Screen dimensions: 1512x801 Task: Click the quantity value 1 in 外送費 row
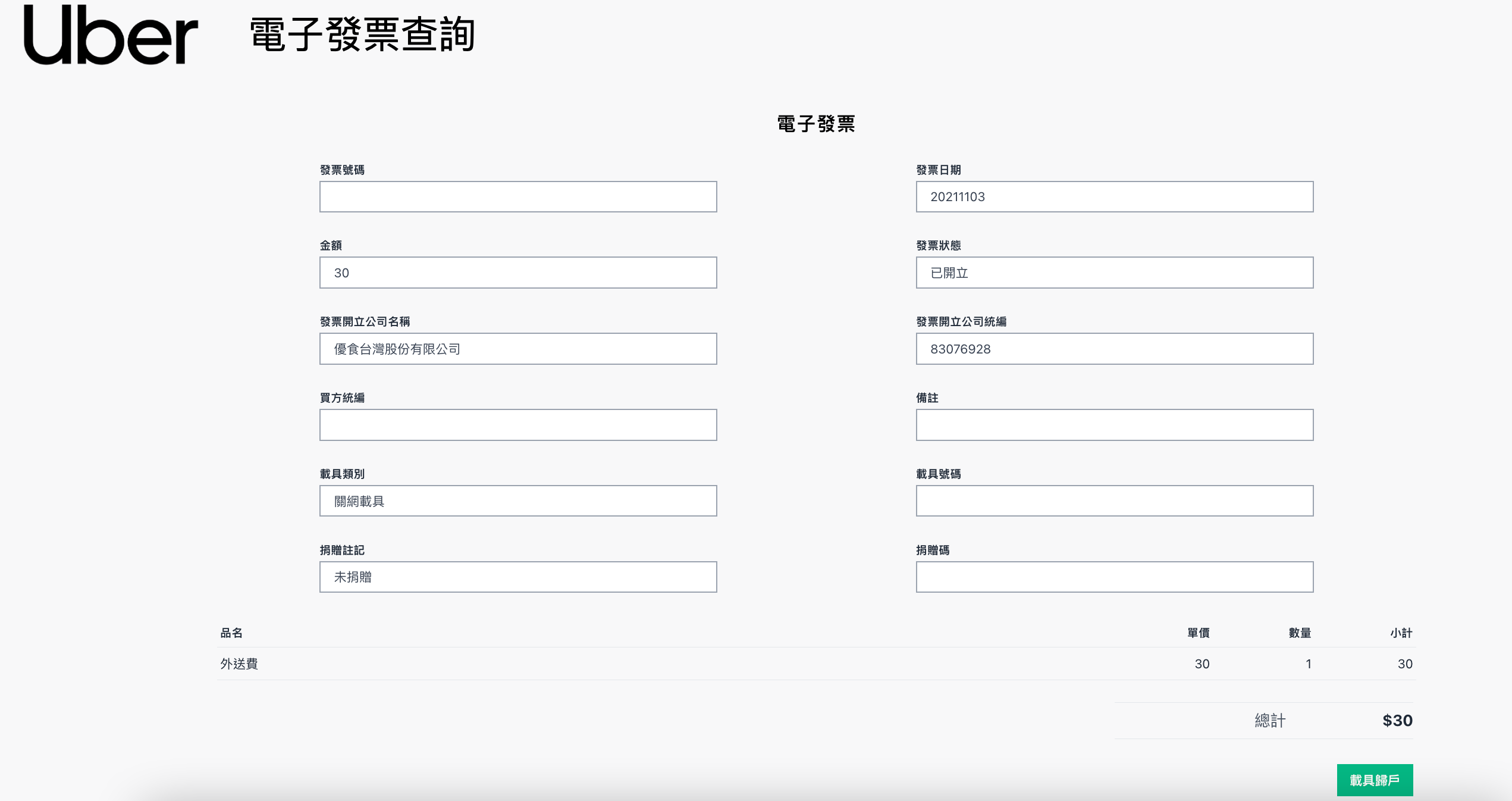tap(1308, 664)
